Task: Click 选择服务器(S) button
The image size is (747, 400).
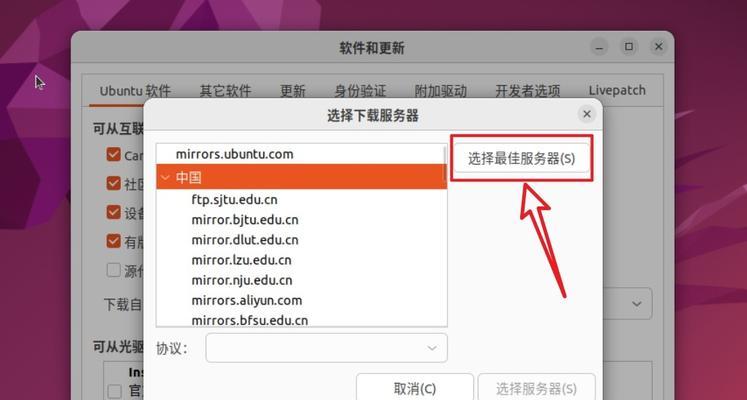Action: [536, 389]
